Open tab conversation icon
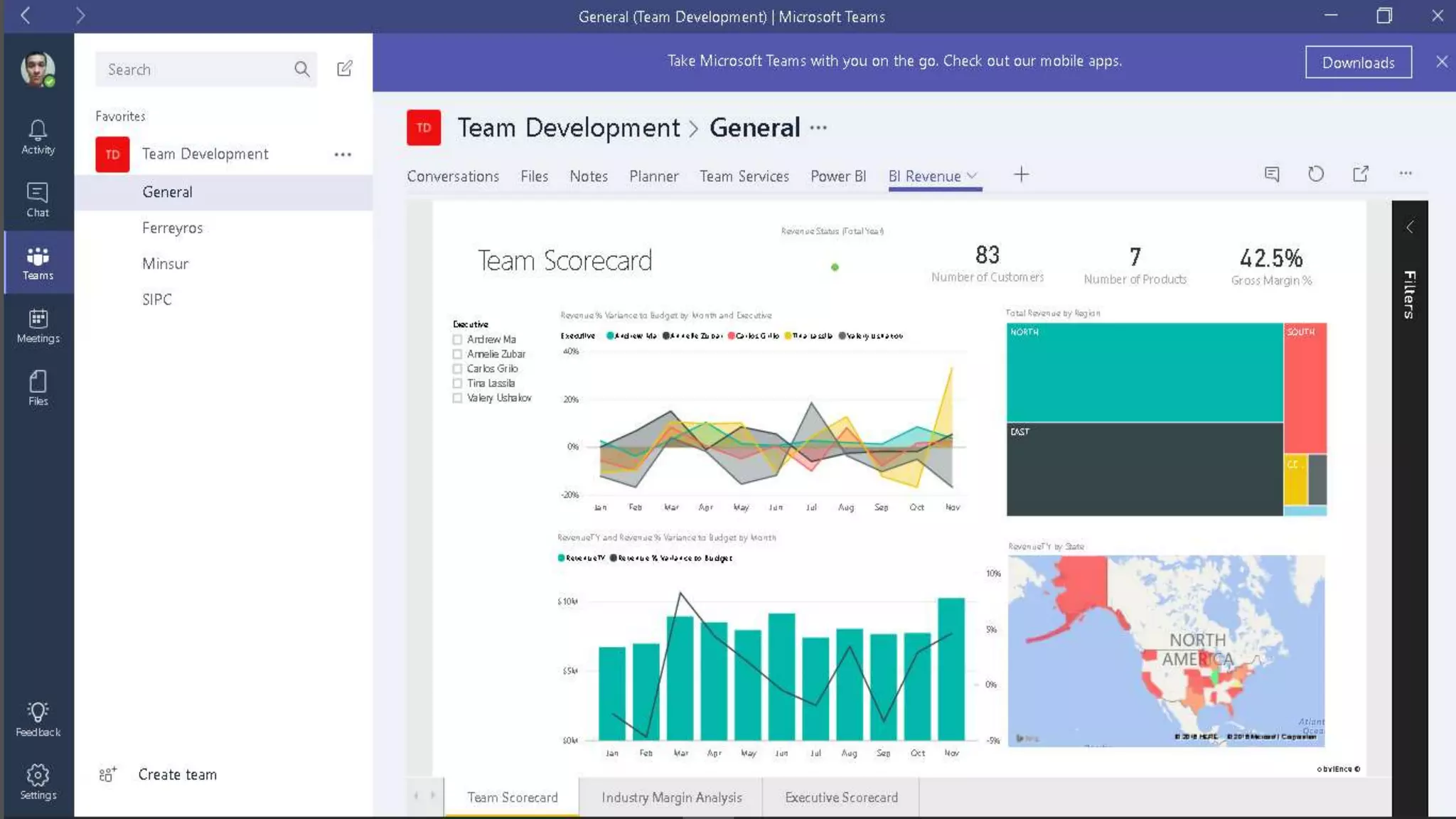The height and width of the screenshot is (819, 1456). (1272, 174)
